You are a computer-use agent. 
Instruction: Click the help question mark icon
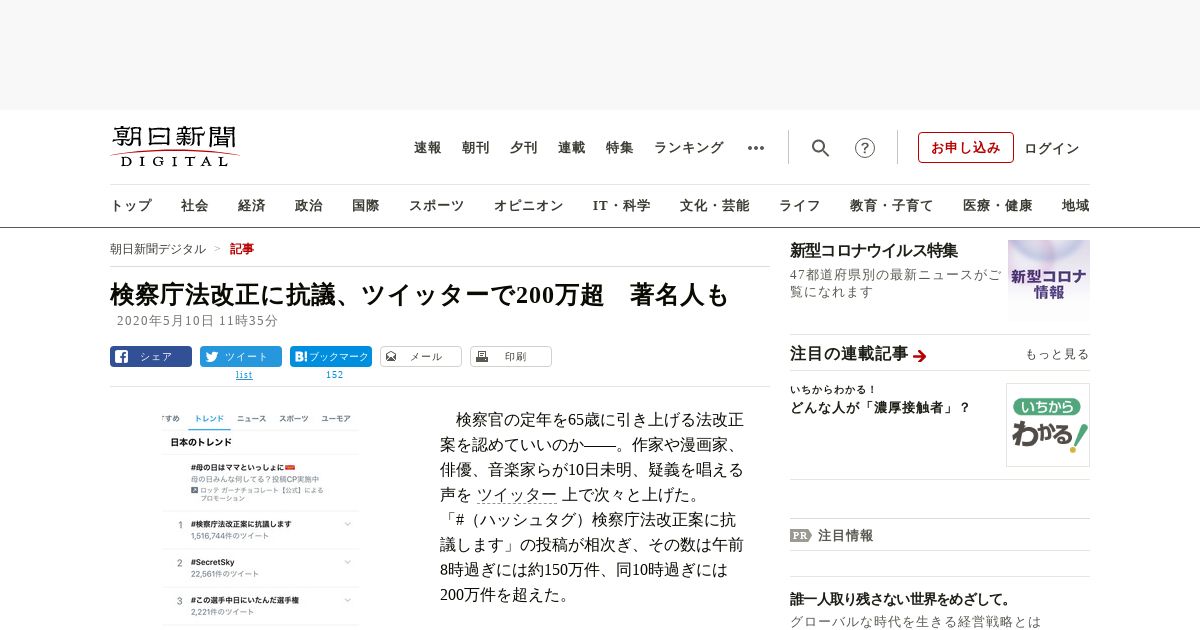click(865, 148)
